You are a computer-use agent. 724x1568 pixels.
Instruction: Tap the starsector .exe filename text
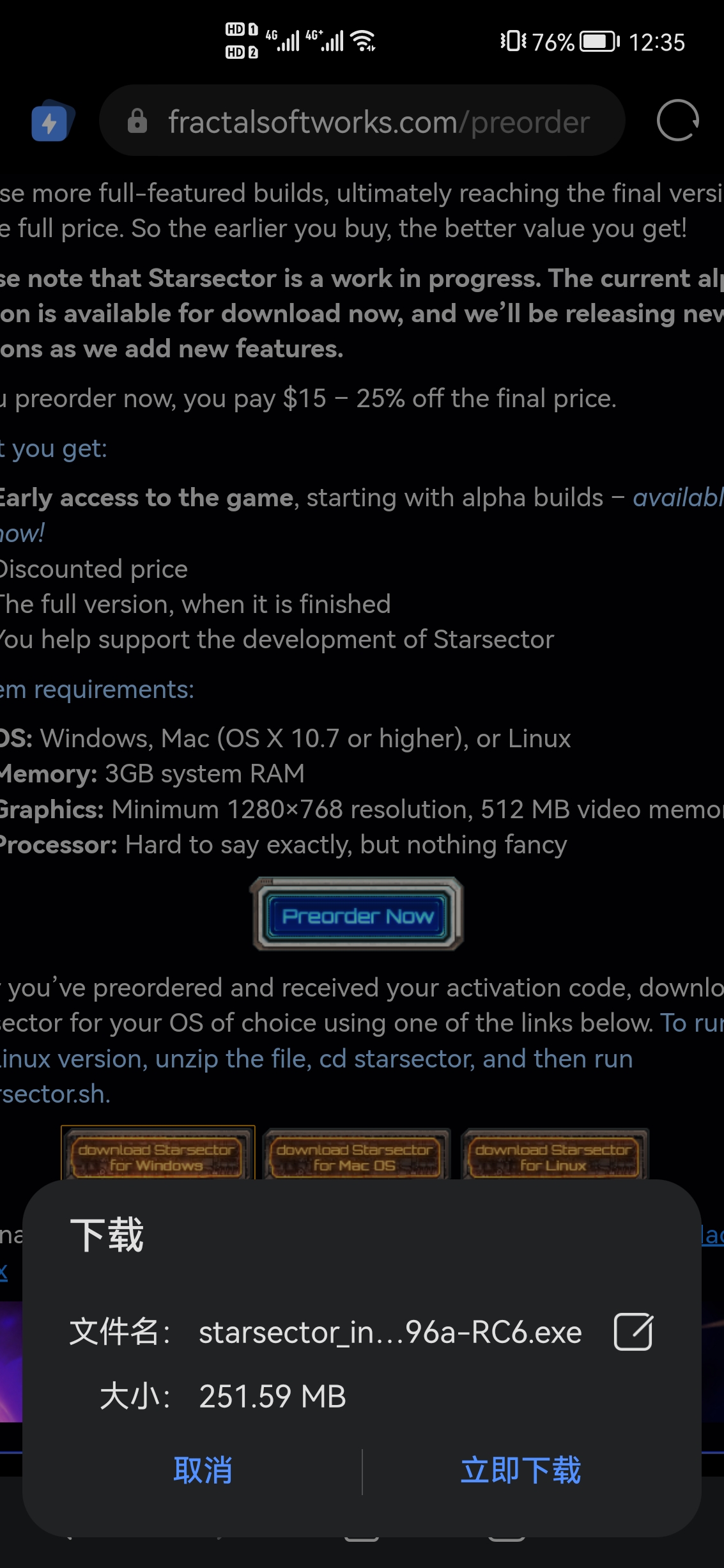tap(390, 1333)
